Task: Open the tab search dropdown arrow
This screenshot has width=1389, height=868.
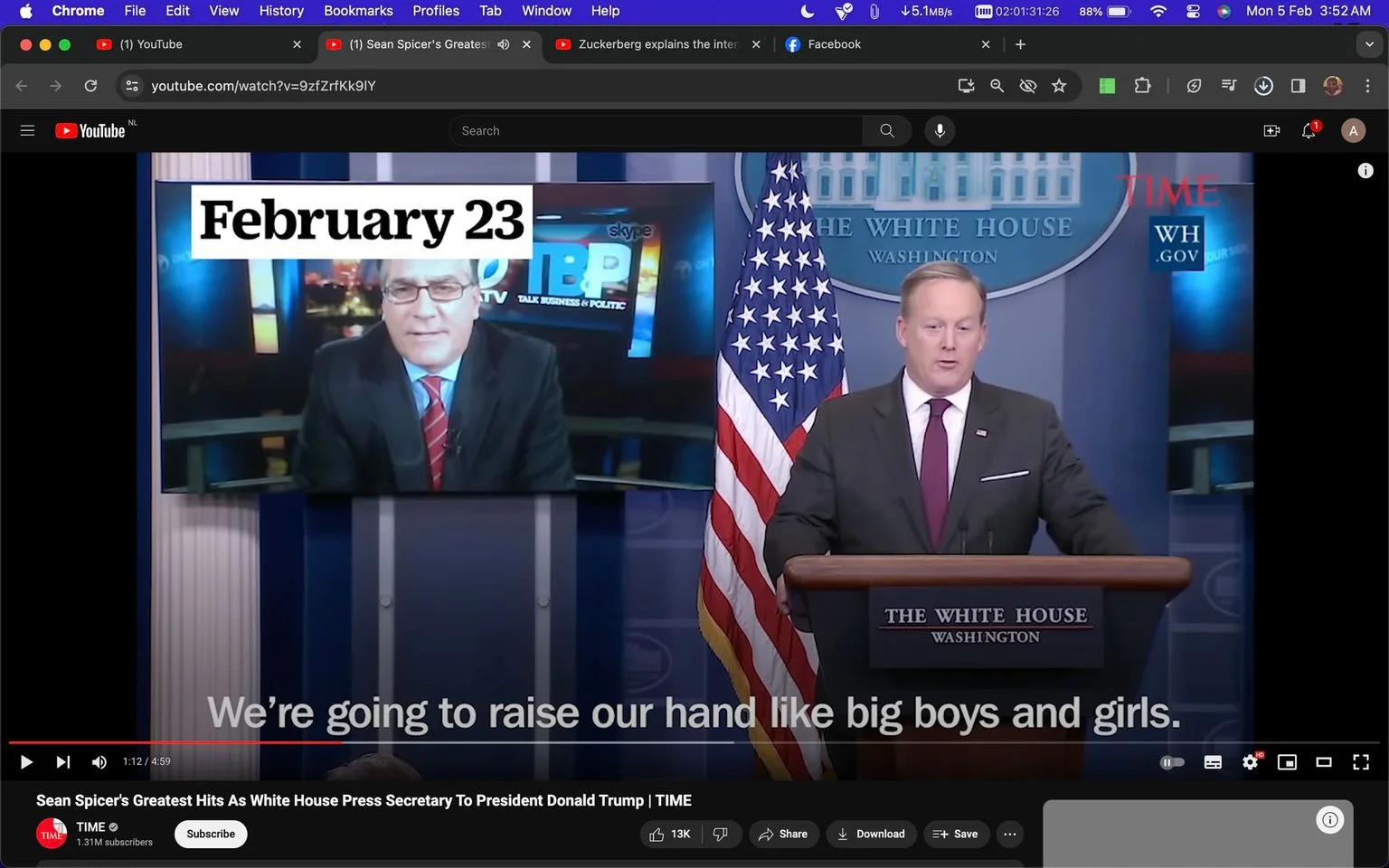Action: point(1369,44)
